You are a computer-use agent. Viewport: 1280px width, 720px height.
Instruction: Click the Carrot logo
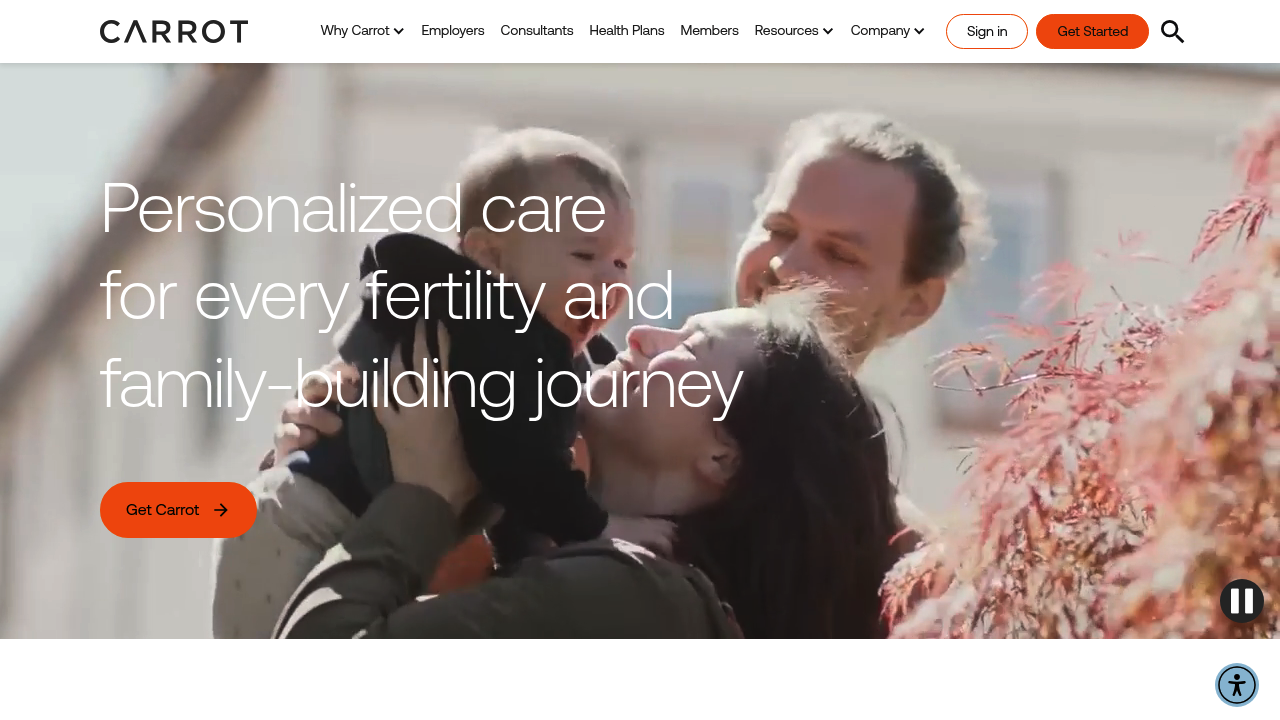pos(174,31)
